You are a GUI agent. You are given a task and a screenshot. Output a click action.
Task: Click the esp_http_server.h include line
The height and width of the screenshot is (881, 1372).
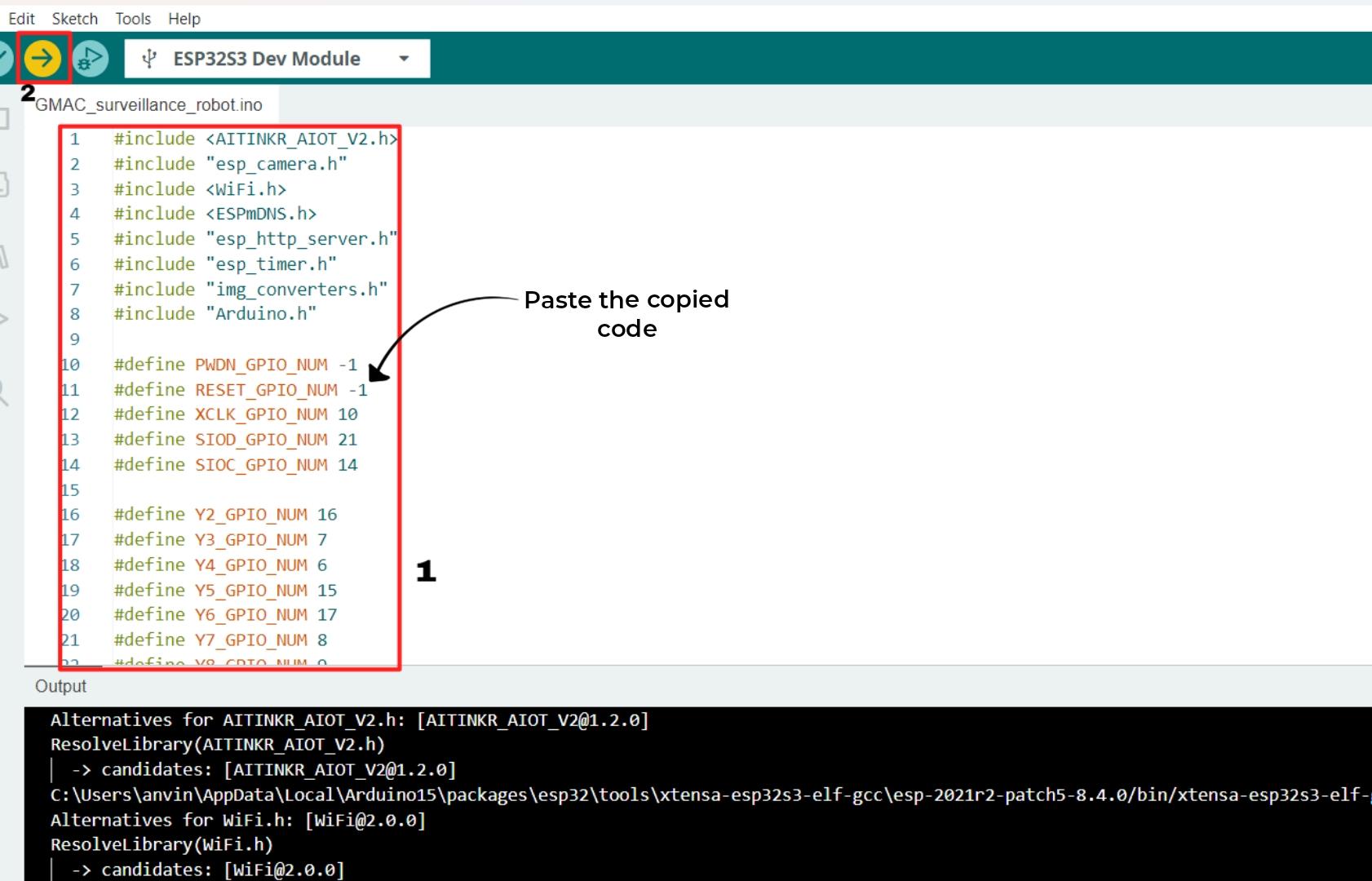pos(255,239)
